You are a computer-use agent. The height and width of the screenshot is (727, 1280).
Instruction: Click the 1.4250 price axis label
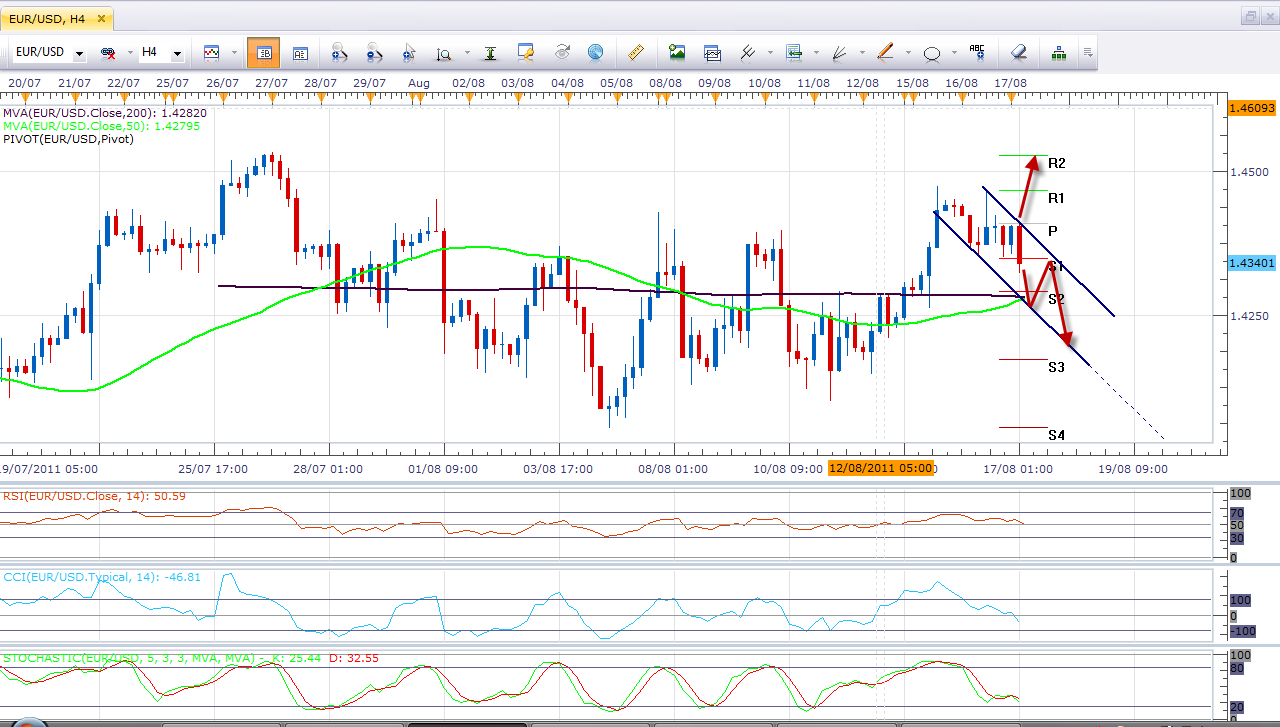[1250, 316]
